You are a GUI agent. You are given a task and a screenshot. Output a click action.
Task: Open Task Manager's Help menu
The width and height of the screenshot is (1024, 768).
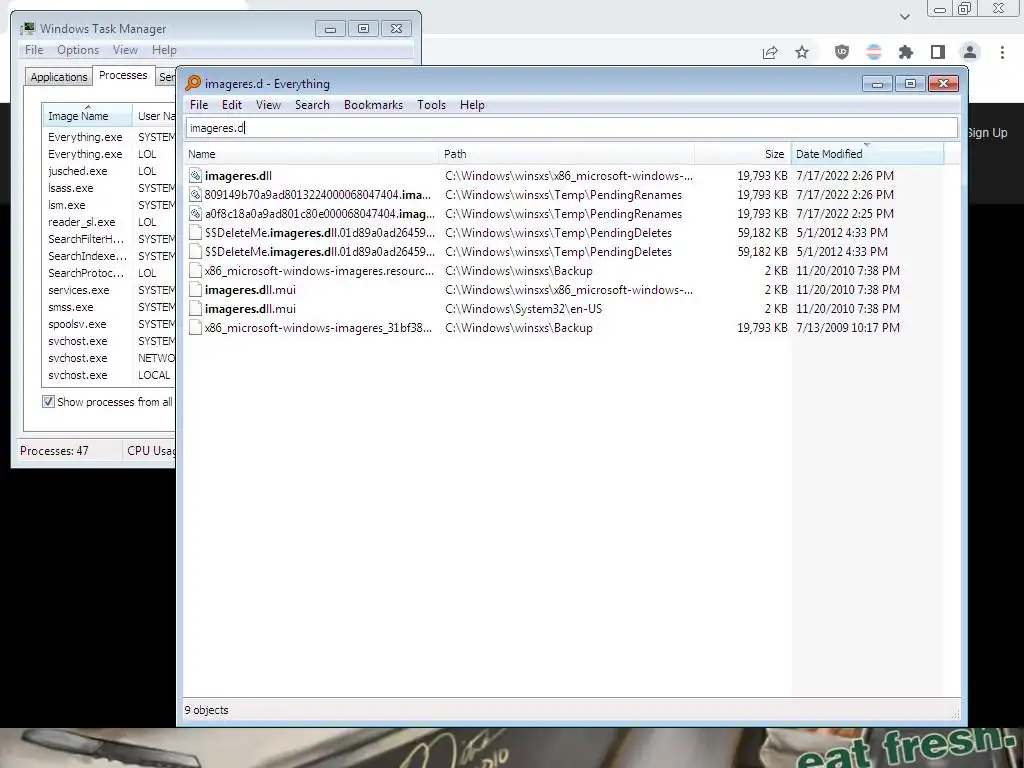click(x=164, y=50)
